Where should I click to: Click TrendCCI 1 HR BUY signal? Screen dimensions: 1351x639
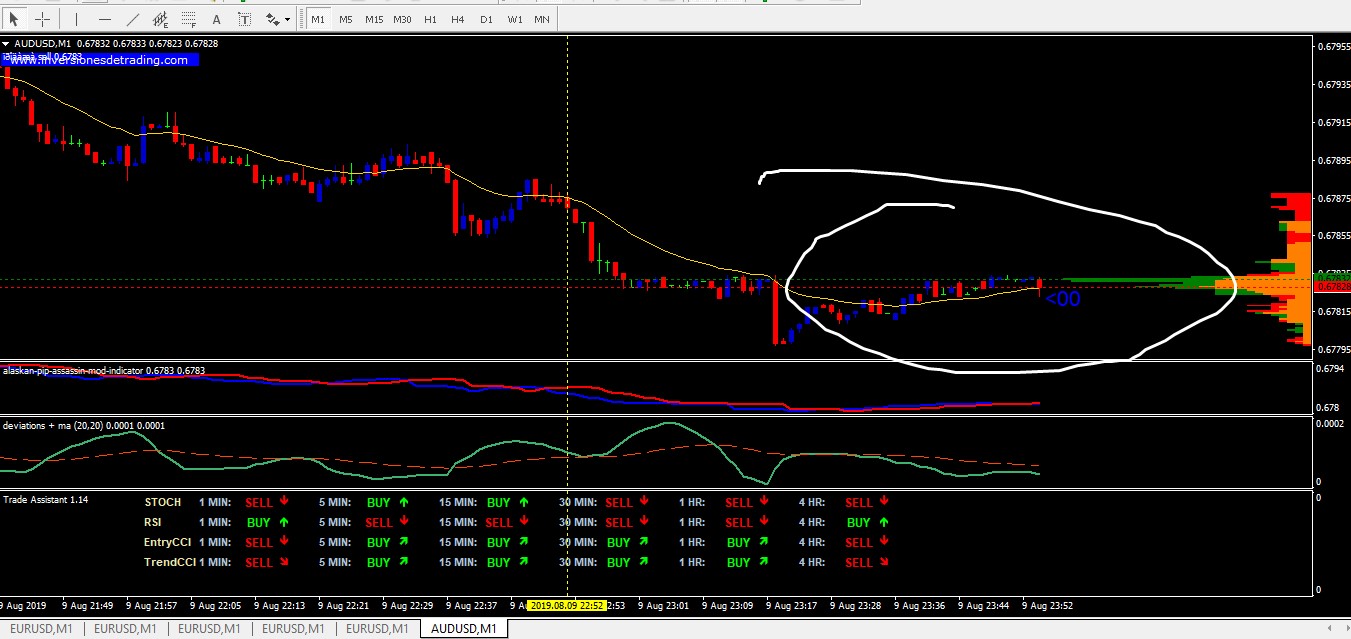click(x=747, y=563)
